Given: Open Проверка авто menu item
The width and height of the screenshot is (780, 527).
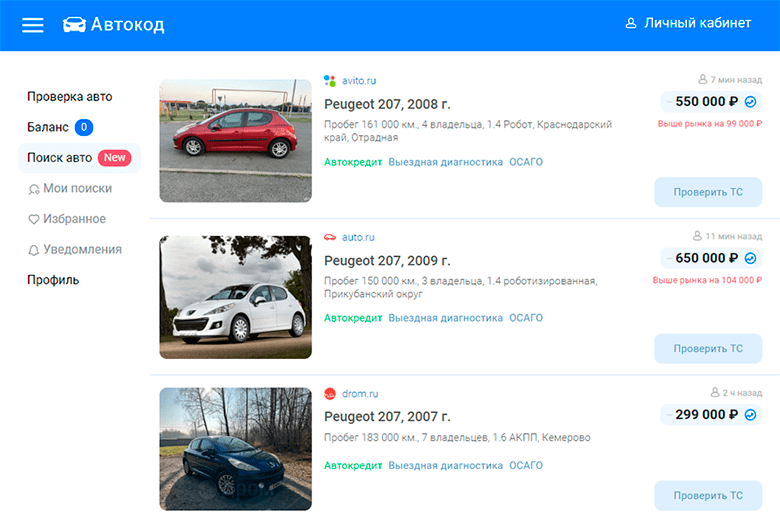Looking at the screenshot, I should click(x=70, y=97).
